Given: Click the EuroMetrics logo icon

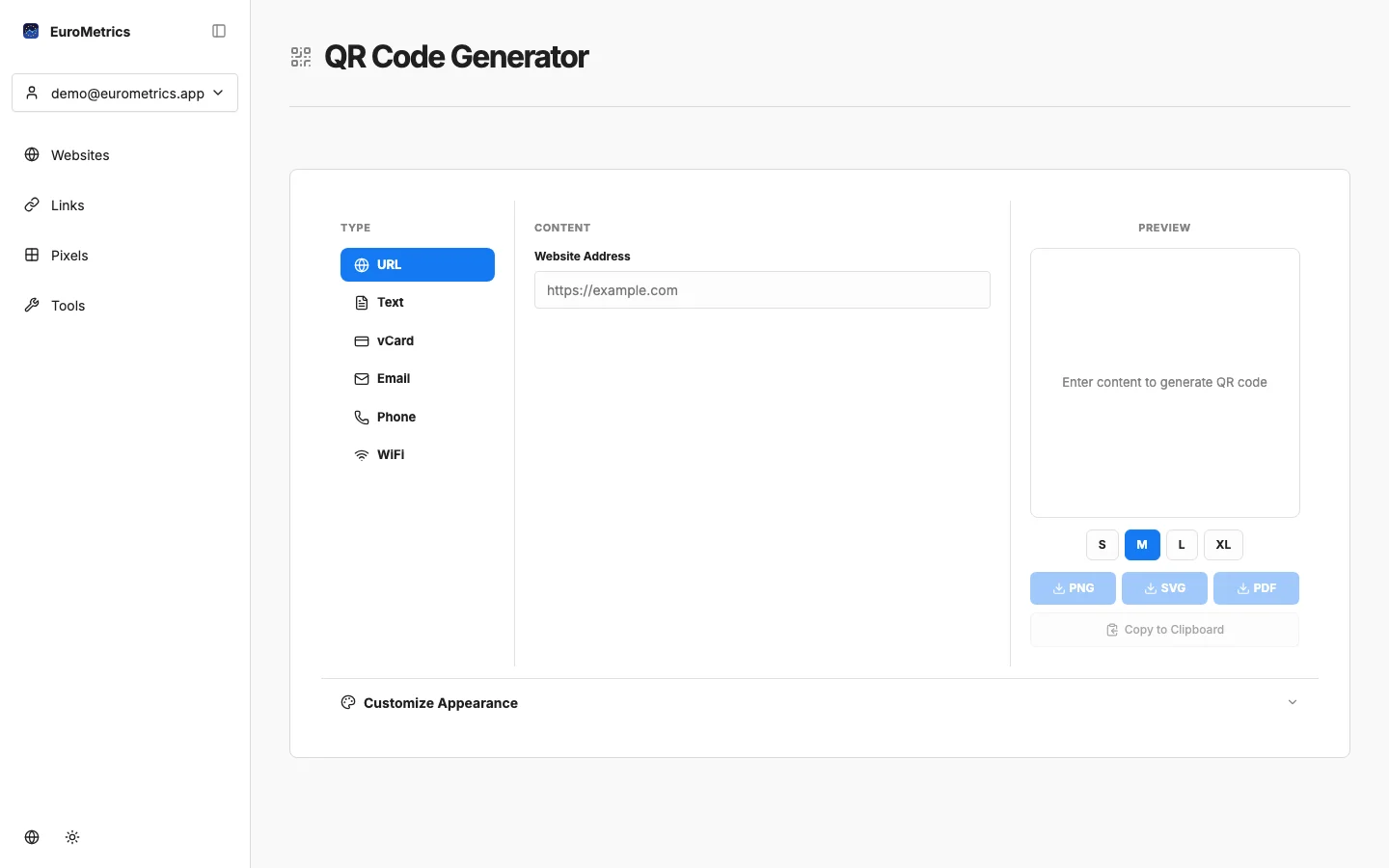Looking at the screenshot, I should tap(31, 31).
